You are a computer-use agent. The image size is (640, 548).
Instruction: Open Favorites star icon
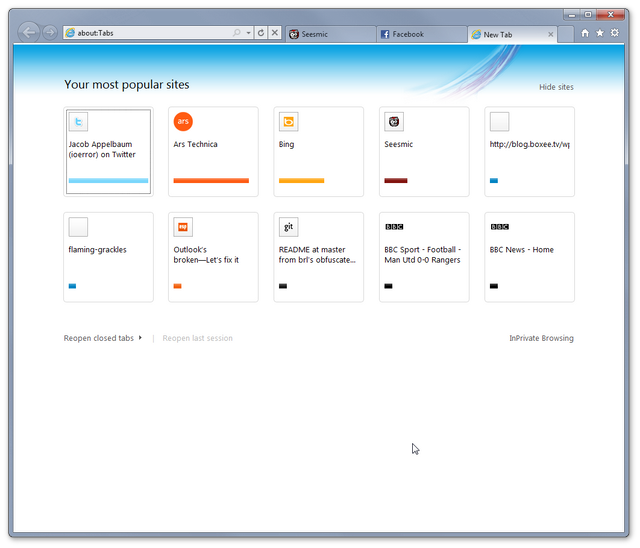(x=600, y=33)
